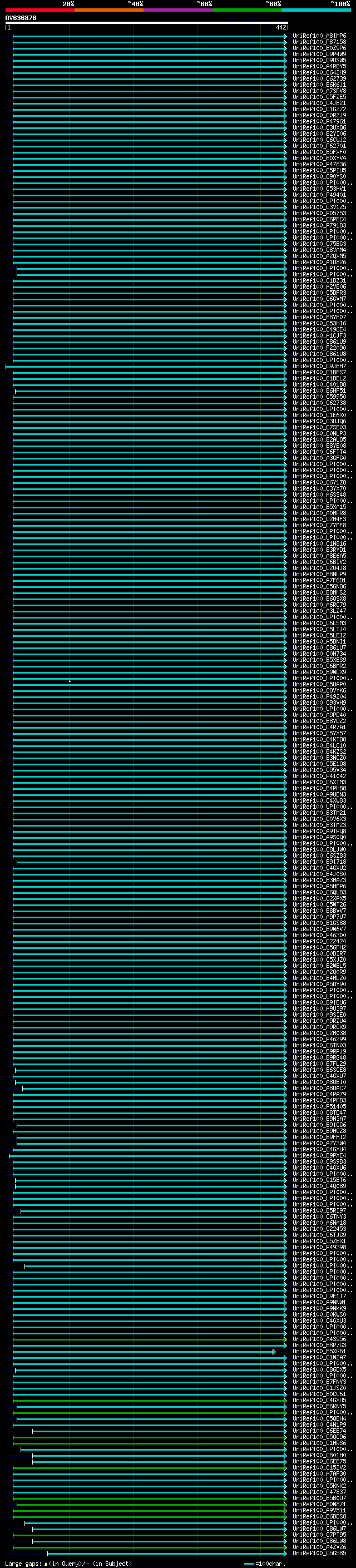Open hit UniRef100_B1GS88
356x1568 pixels.
pyautogui.click(x=319, y=923)
